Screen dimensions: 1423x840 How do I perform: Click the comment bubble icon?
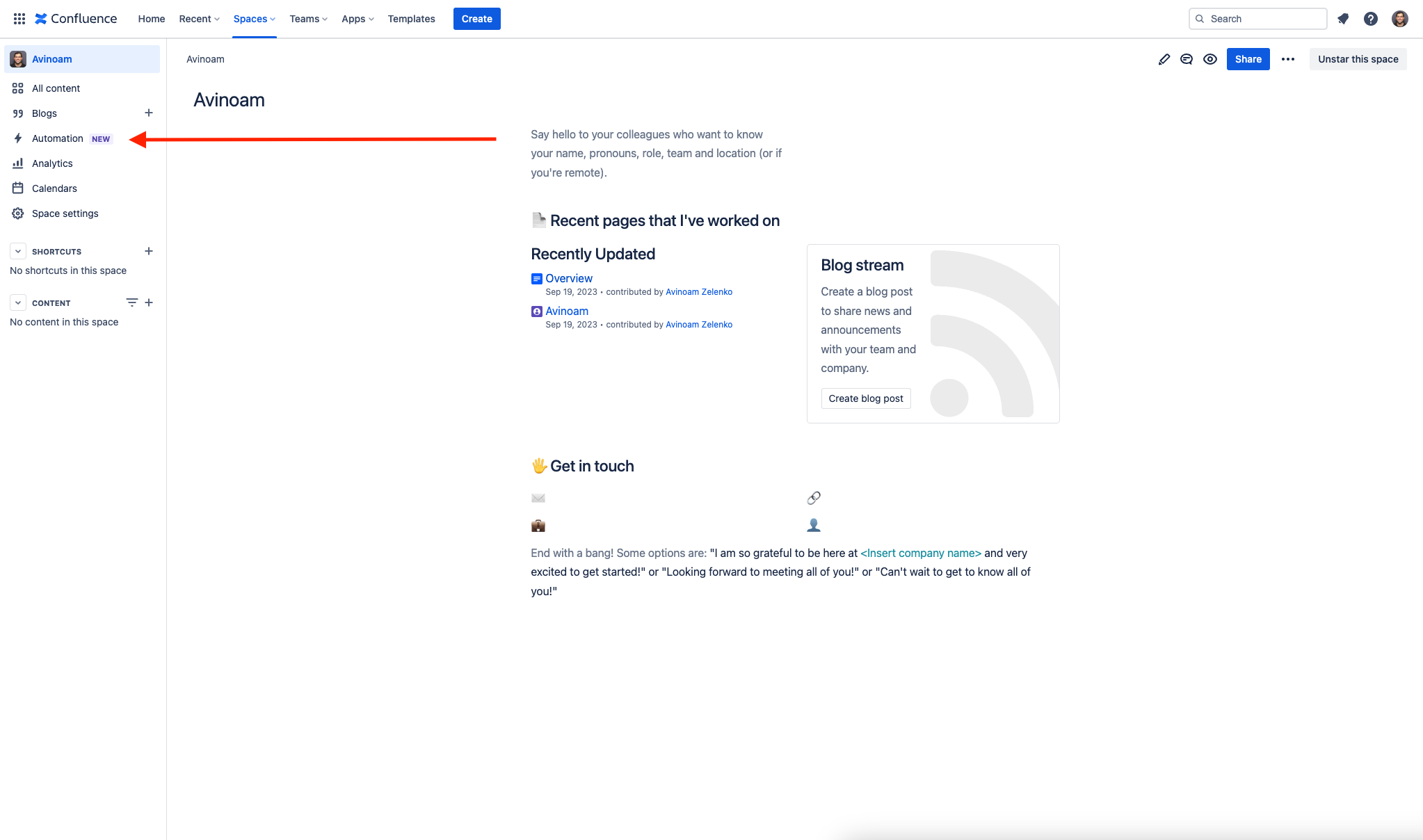[1186, 58]
